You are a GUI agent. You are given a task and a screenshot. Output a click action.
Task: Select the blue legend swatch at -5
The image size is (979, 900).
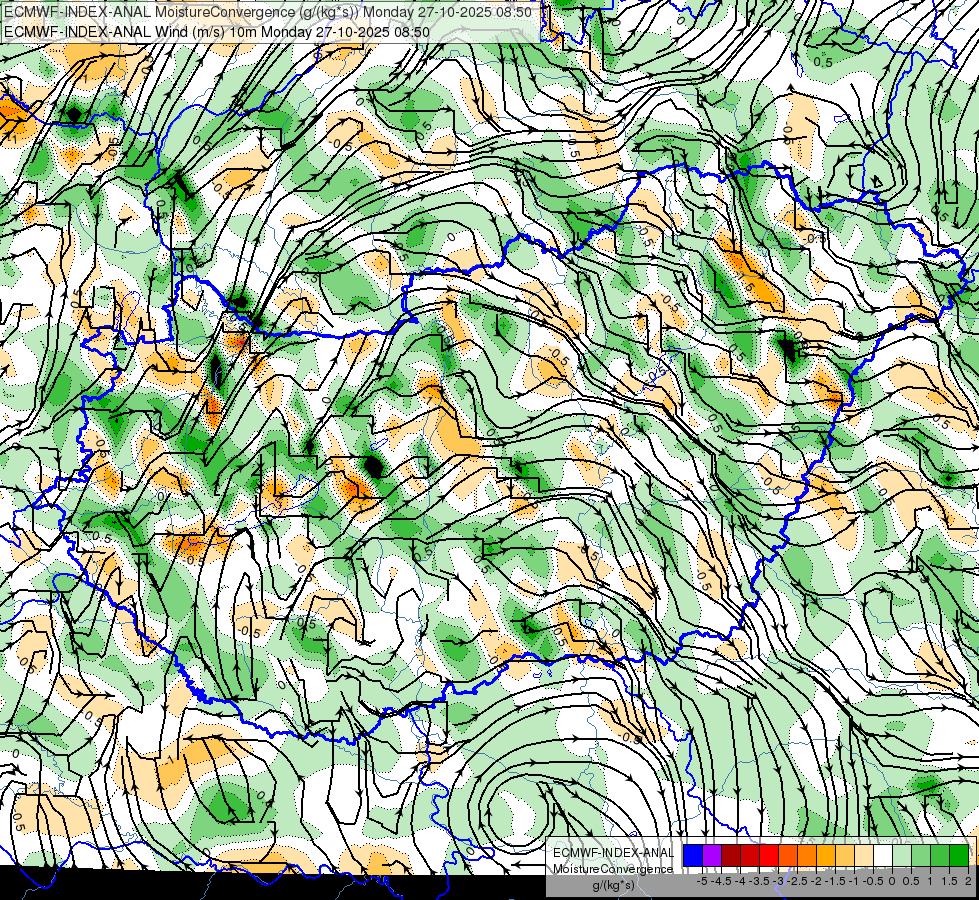tap(693, 856)
